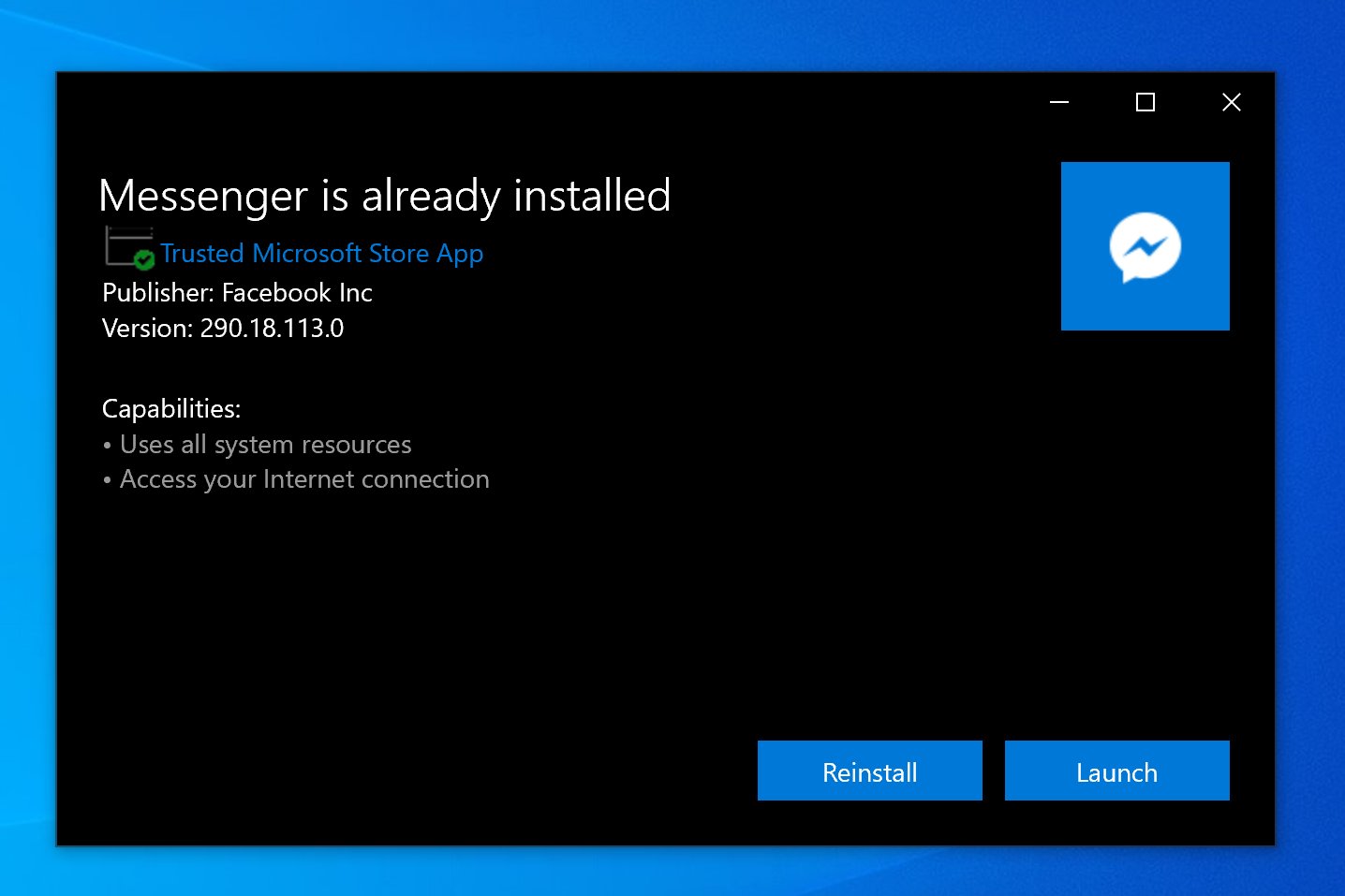Viewport: 1345px width, 896px height.
Task: Maximize the installer window
Action: 1145,102
